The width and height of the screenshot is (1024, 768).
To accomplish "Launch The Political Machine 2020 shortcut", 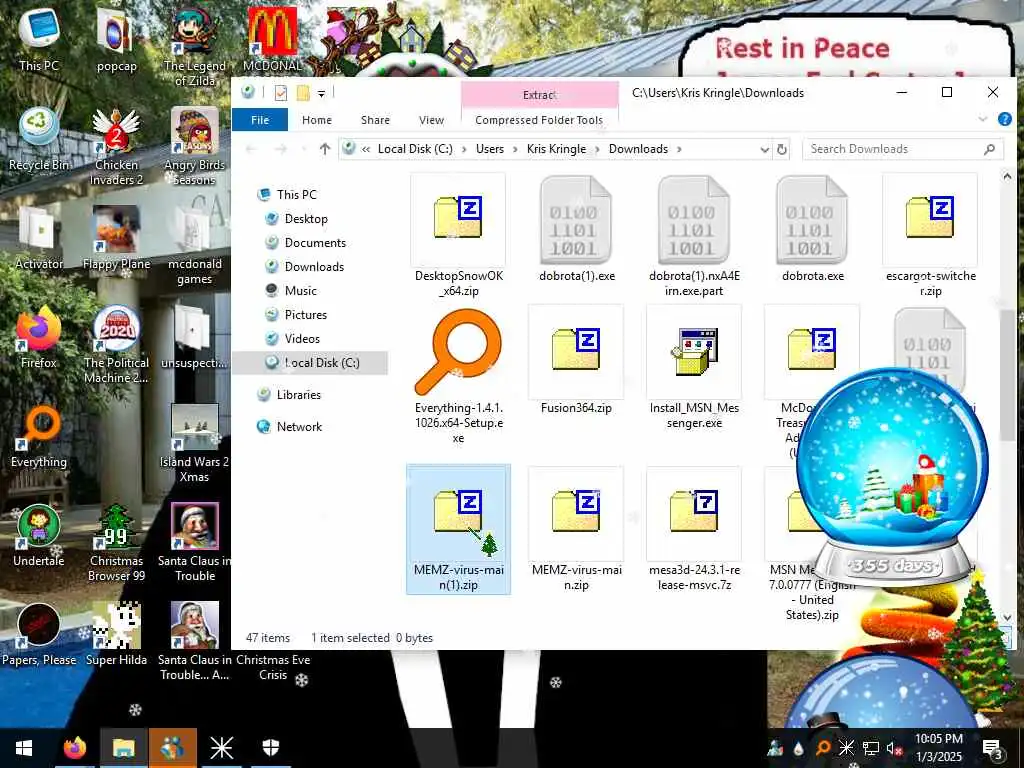I will coord(116,344).
